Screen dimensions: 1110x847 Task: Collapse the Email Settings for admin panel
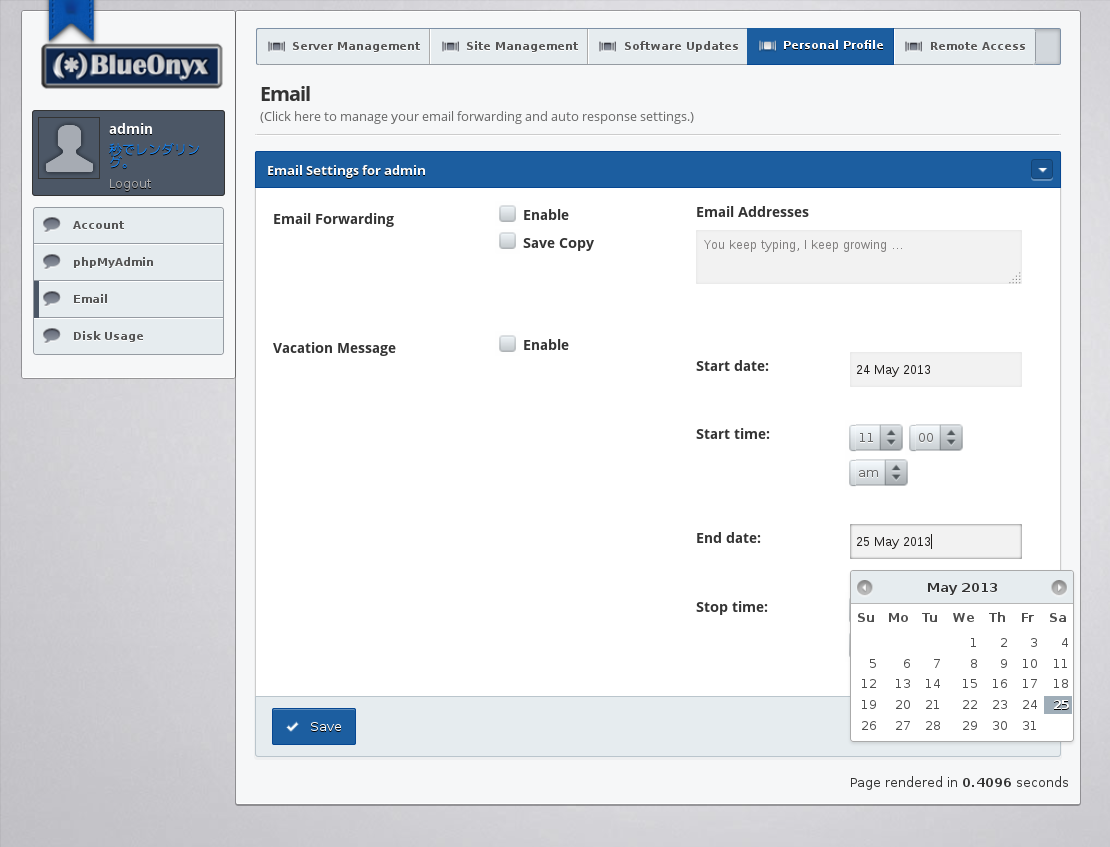1042,170
